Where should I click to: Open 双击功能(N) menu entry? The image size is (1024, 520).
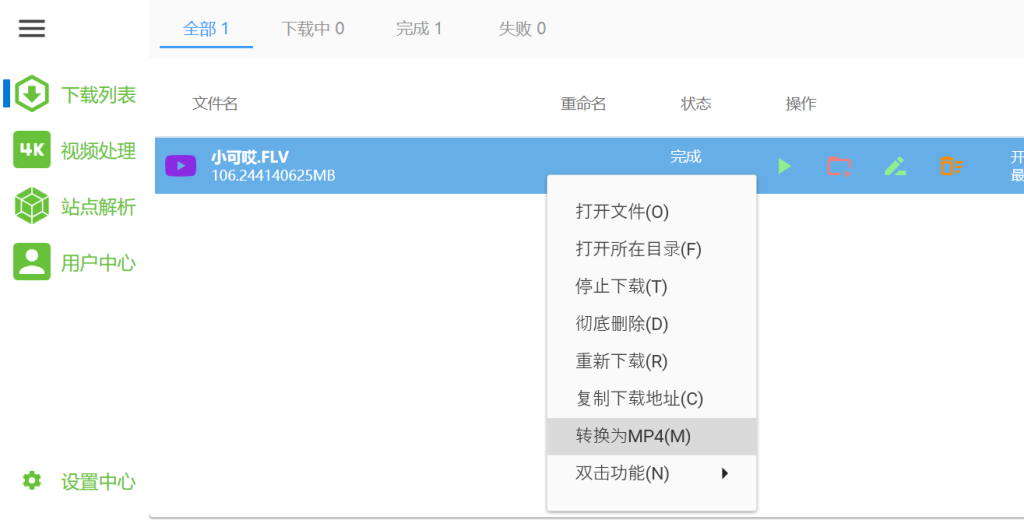click(652, 473)
